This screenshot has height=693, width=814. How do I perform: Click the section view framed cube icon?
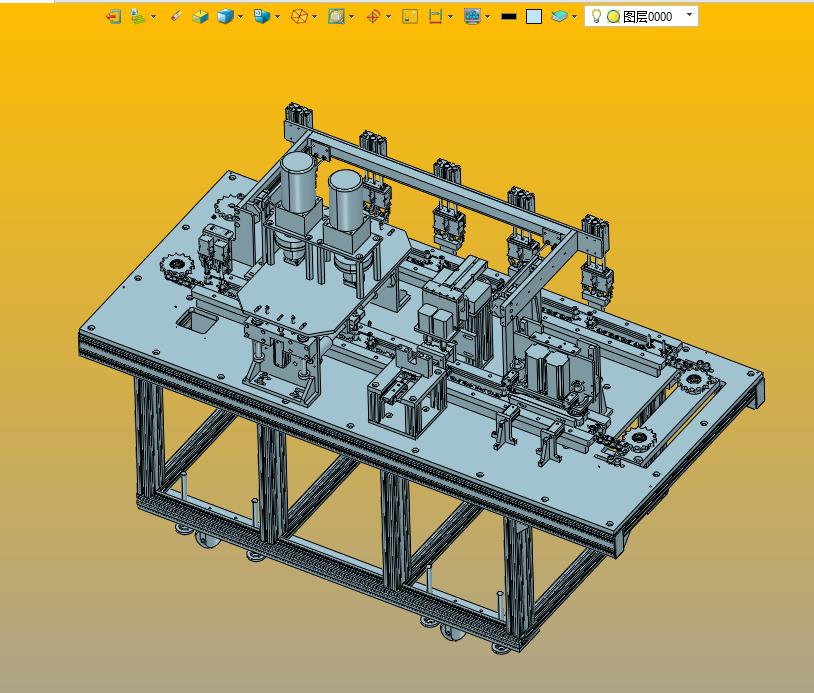click(x=336, y=17)
